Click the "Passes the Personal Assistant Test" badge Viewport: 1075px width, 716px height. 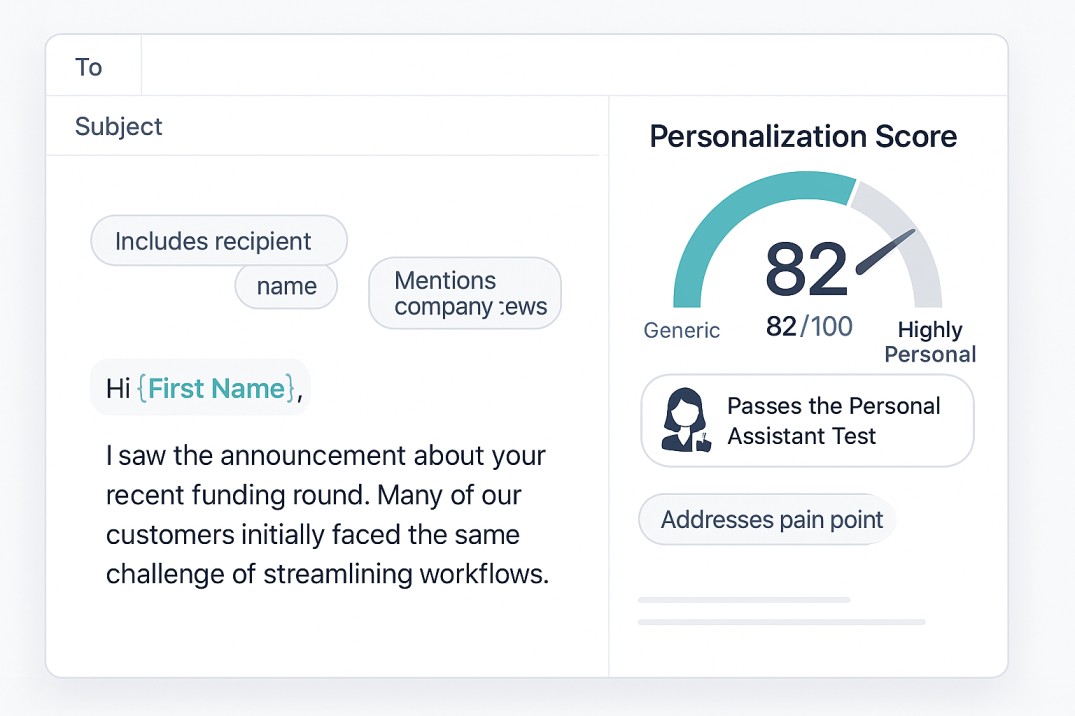807,421
